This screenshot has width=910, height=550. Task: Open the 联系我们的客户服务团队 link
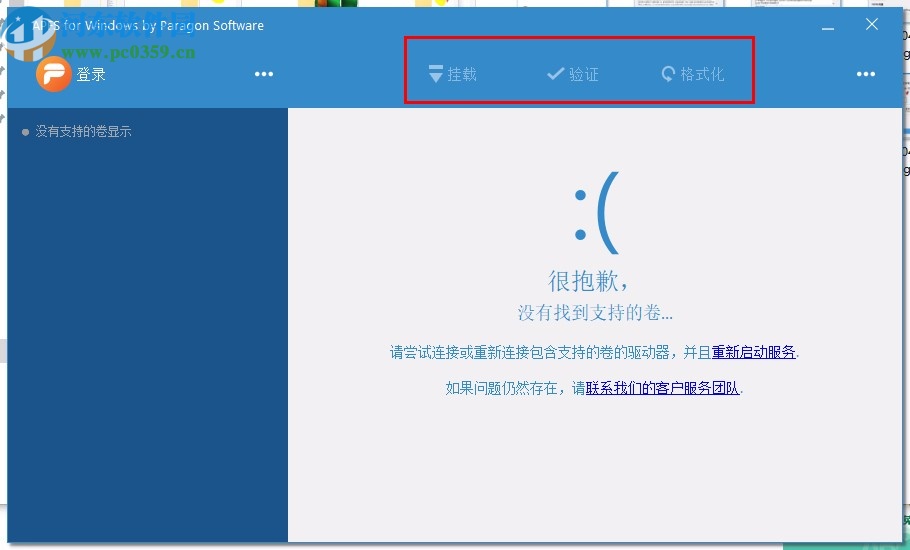[662, 388]
